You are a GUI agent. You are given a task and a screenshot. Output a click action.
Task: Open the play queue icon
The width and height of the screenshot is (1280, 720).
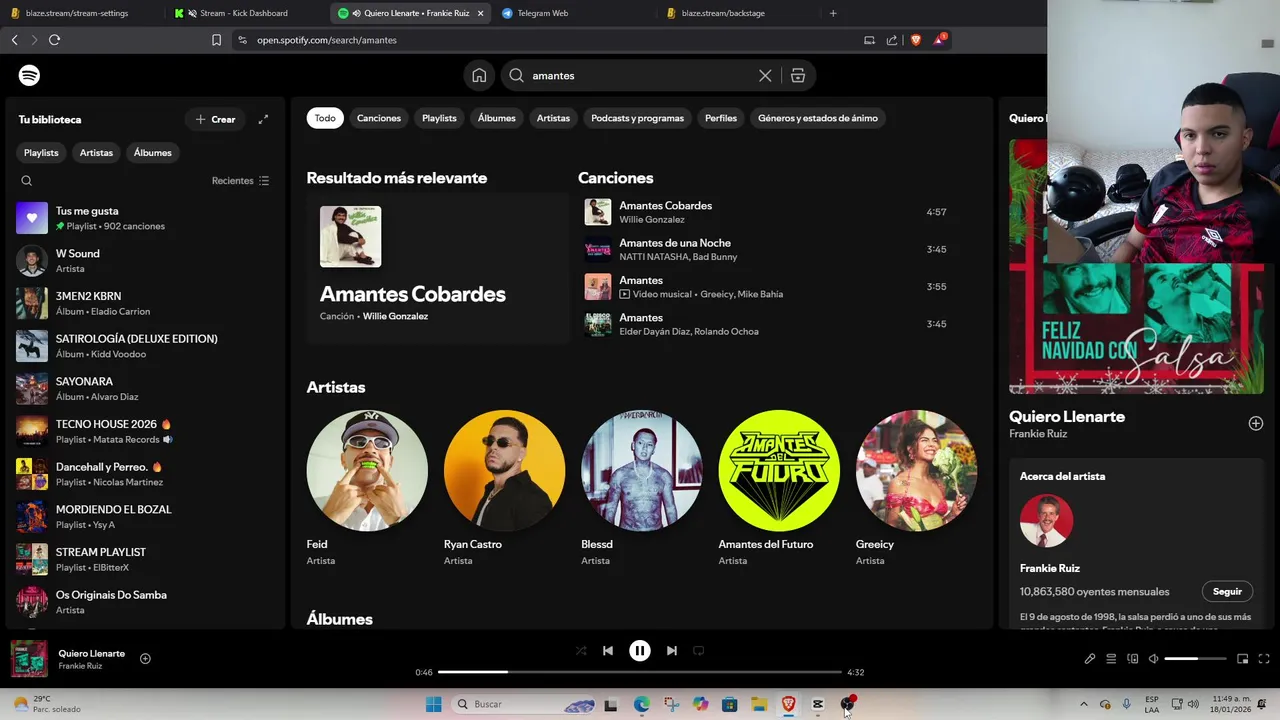1111,659
